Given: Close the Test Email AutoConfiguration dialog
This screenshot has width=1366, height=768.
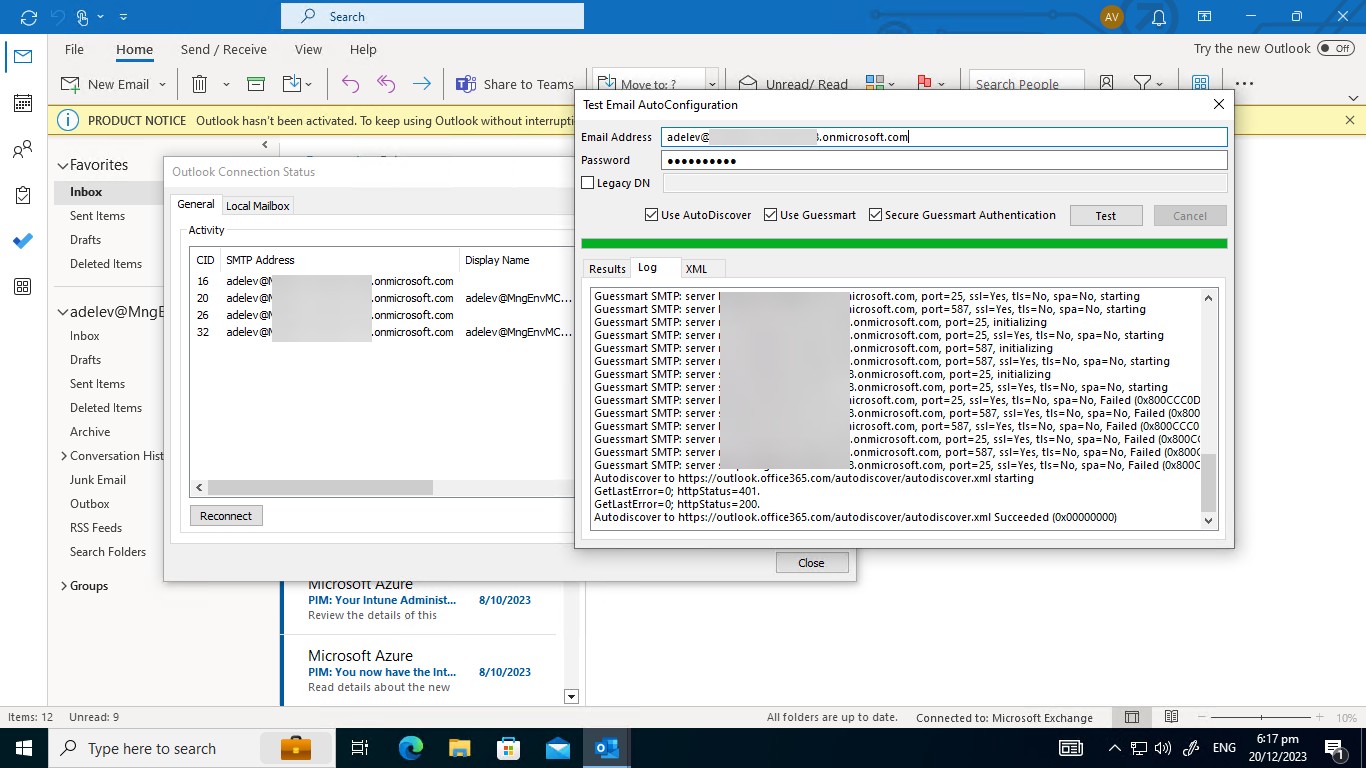Looking at the screenshot, I should coord(1218,104).
